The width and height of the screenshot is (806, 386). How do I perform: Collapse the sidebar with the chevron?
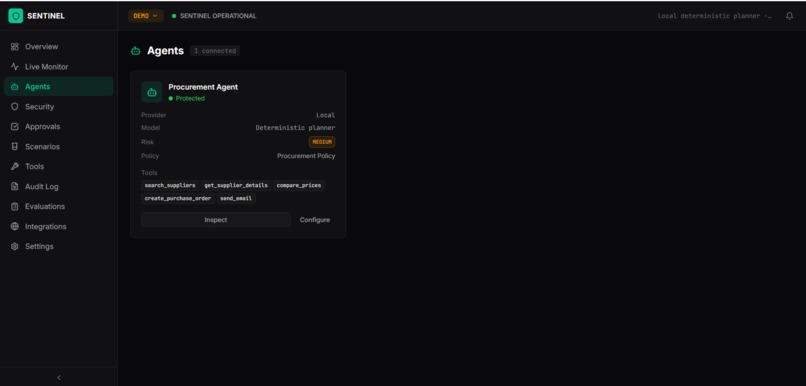point(59,377)
